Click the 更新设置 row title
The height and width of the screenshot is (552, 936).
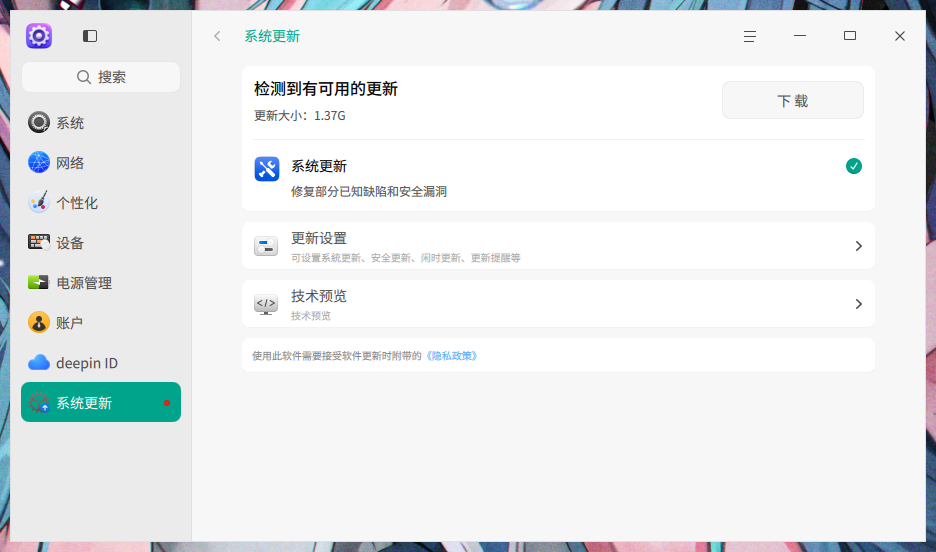pos(319,238)
